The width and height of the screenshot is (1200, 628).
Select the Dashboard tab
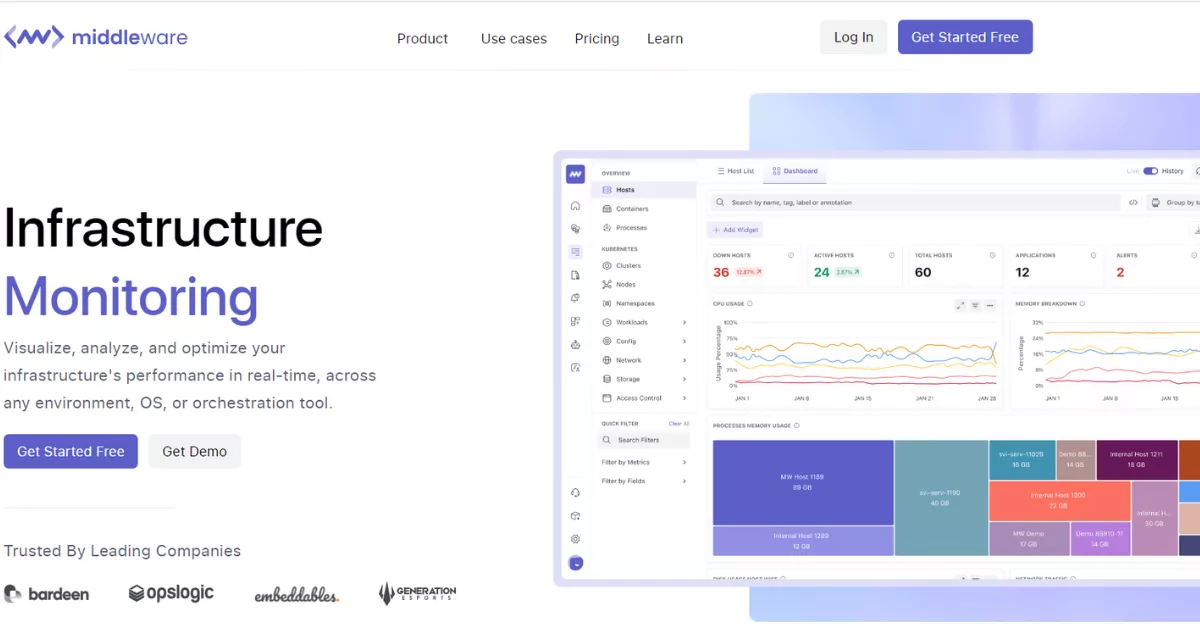pyautogui.click(x=795, y=172)
